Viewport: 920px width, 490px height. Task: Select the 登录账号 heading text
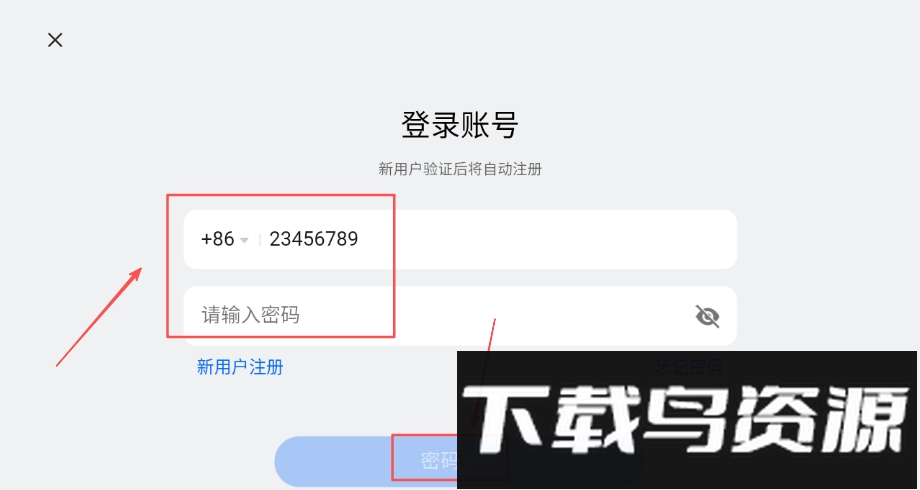(460, 125)
